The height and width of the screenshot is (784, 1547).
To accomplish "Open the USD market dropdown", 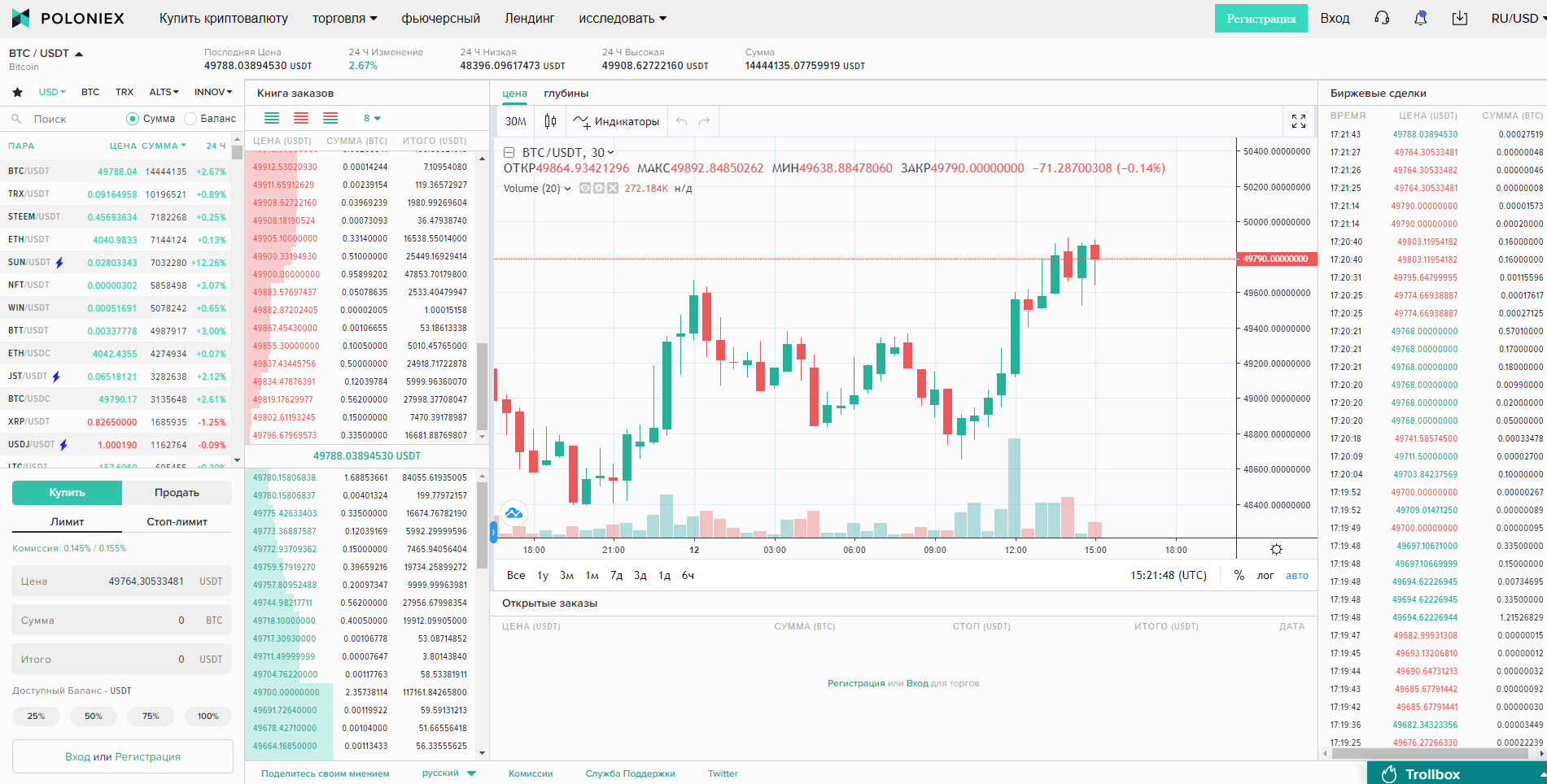I will [52, 92].
